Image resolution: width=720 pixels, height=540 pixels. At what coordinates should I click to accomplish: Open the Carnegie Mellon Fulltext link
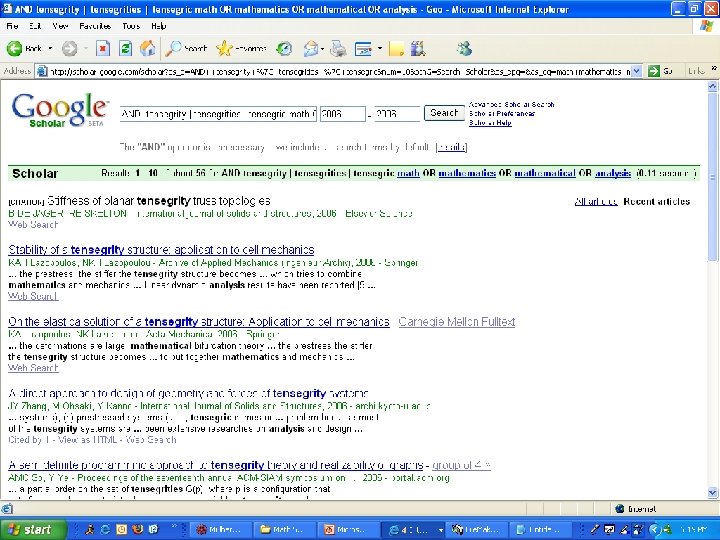coord(457,322)
